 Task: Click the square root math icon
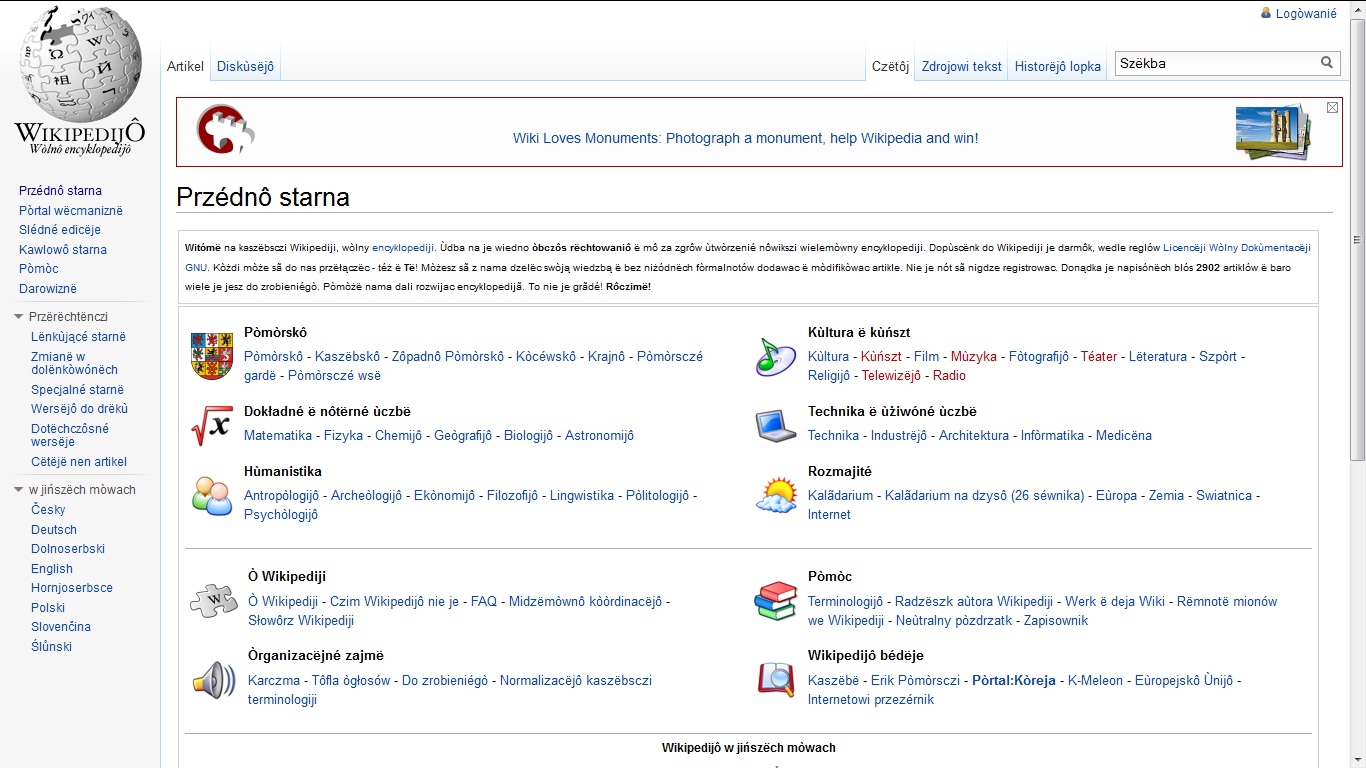tap(211, 427)
